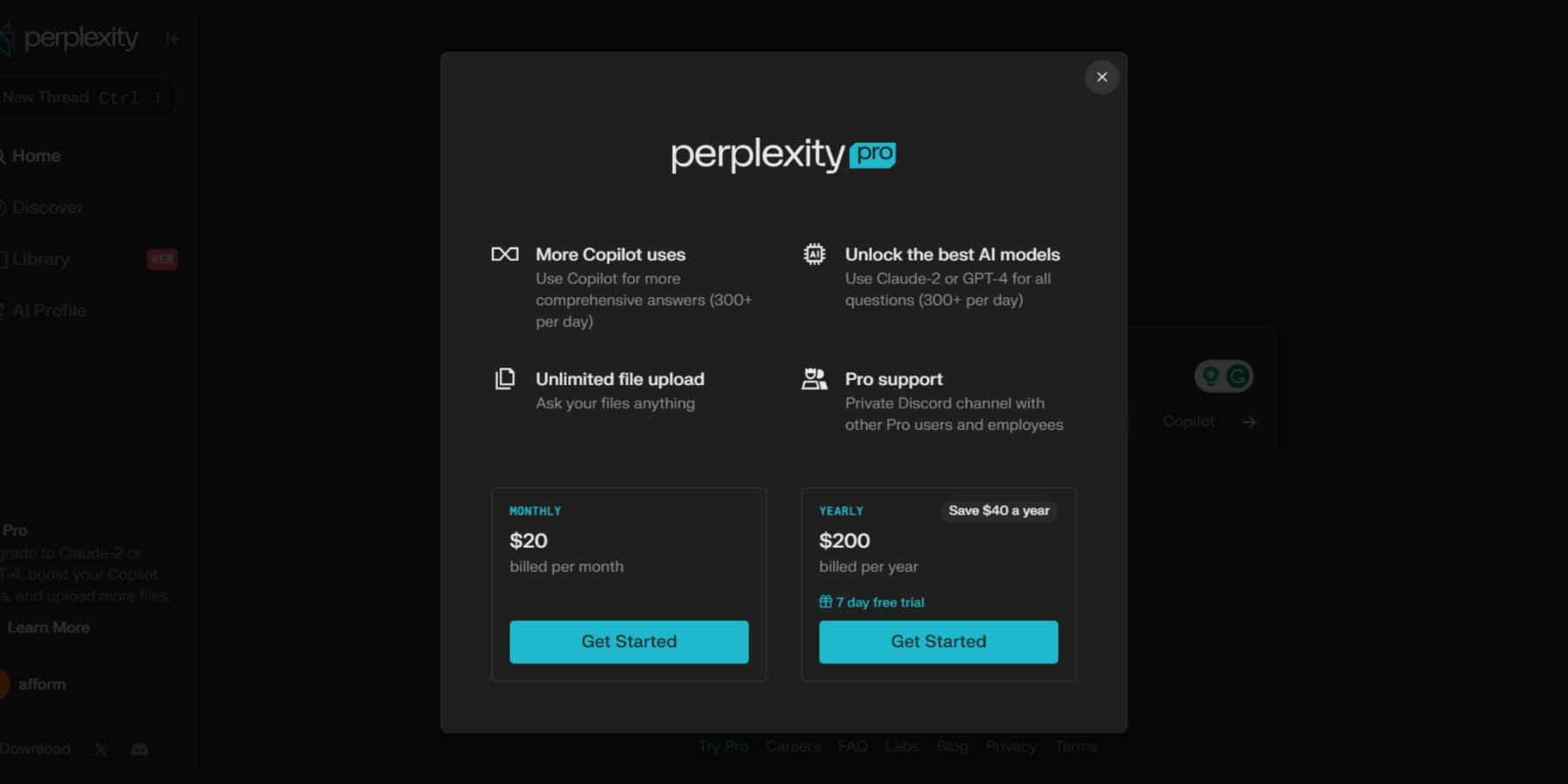This screenshot has width=1568, height=784.
Task: Click the gift icon beside free trial
Action: click(825, 602)
